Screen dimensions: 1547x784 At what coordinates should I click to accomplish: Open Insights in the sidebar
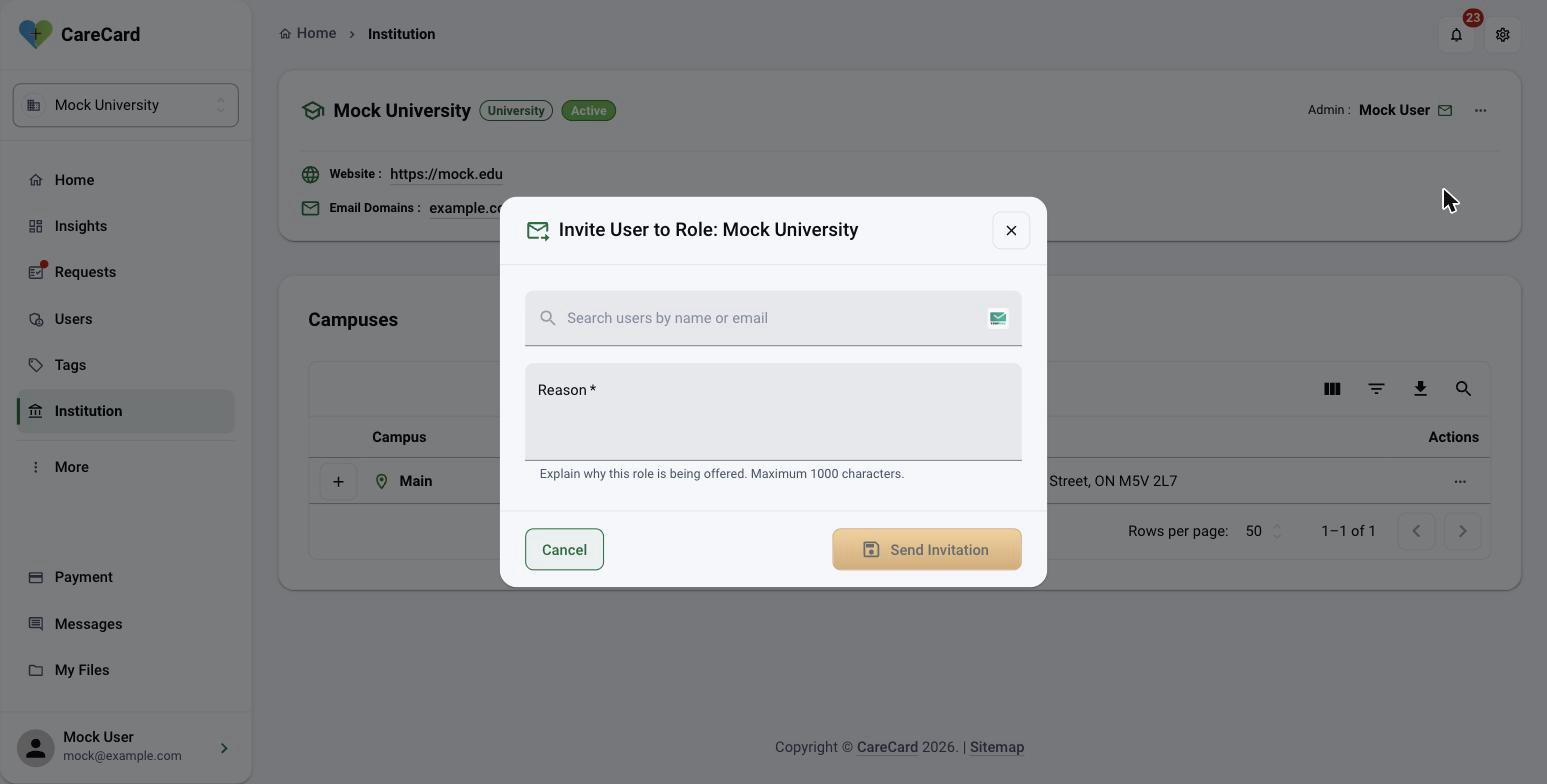(126, 226)
